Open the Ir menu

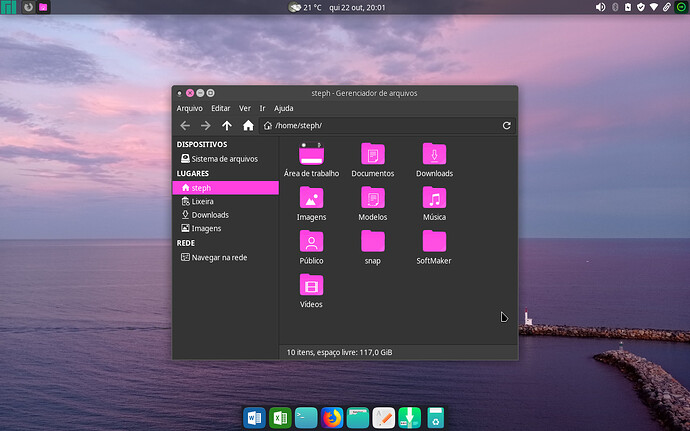(262, 108)
